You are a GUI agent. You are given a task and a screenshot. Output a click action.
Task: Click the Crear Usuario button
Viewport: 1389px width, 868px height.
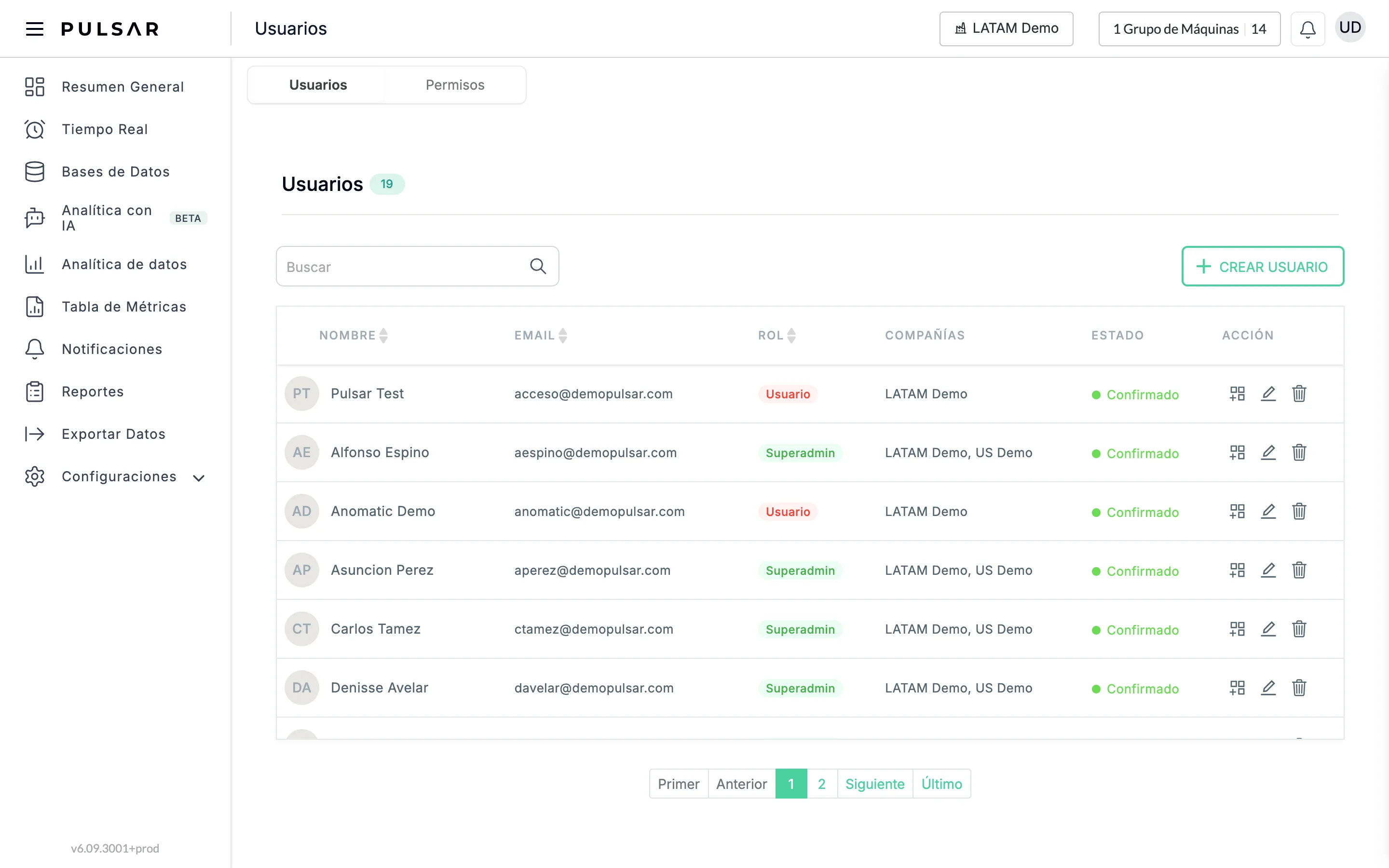coord(1263,266)
